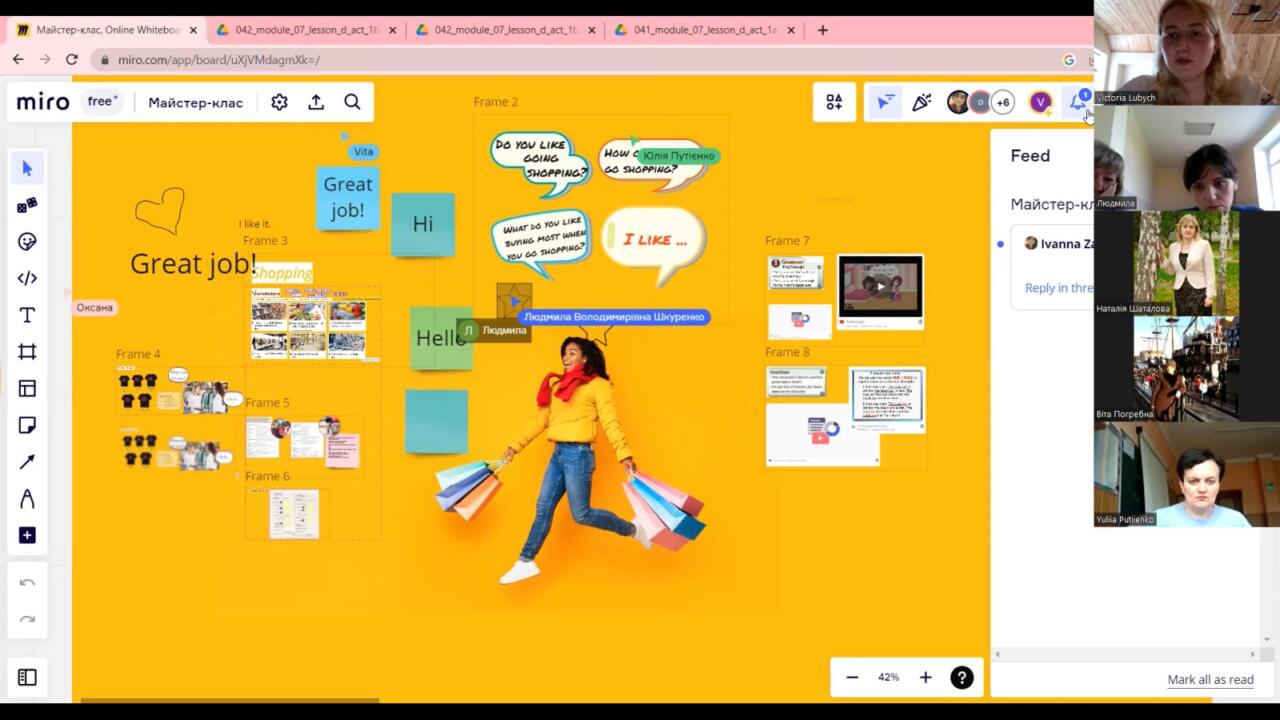The width and height of the screenshot is (1280, 720).
Task: Click the Frame 2 label
Action: coord(496,102)
